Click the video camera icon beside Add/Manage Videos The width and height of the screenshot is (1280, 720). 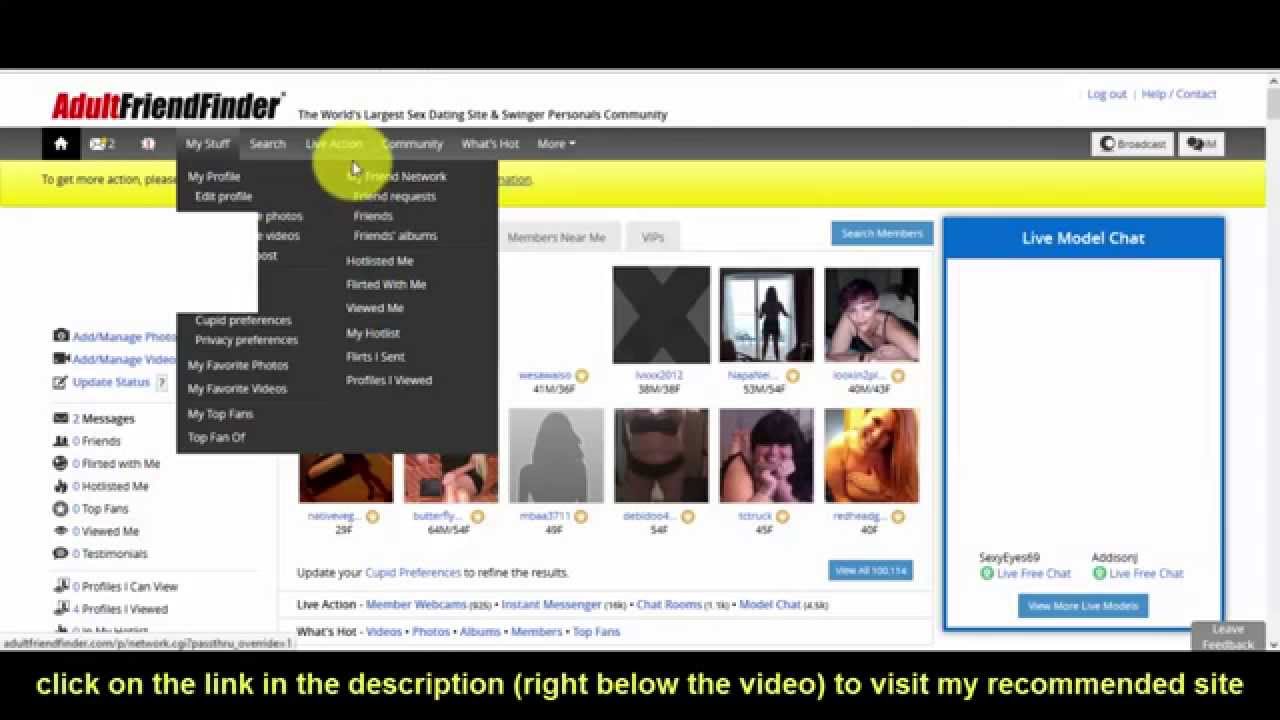click(61, 359)
